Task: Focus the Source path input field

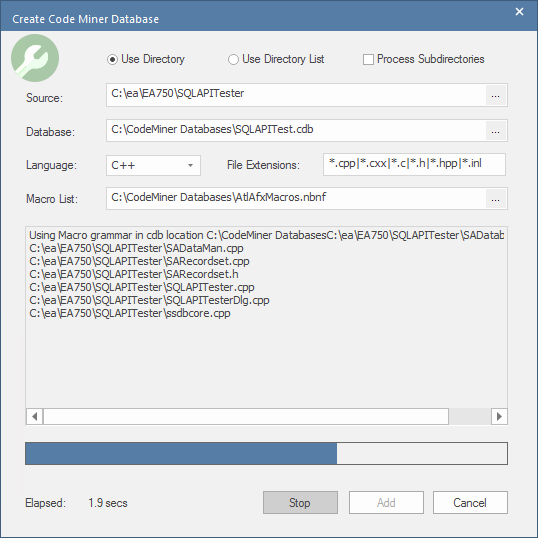Action: click(x=296, y=95)
